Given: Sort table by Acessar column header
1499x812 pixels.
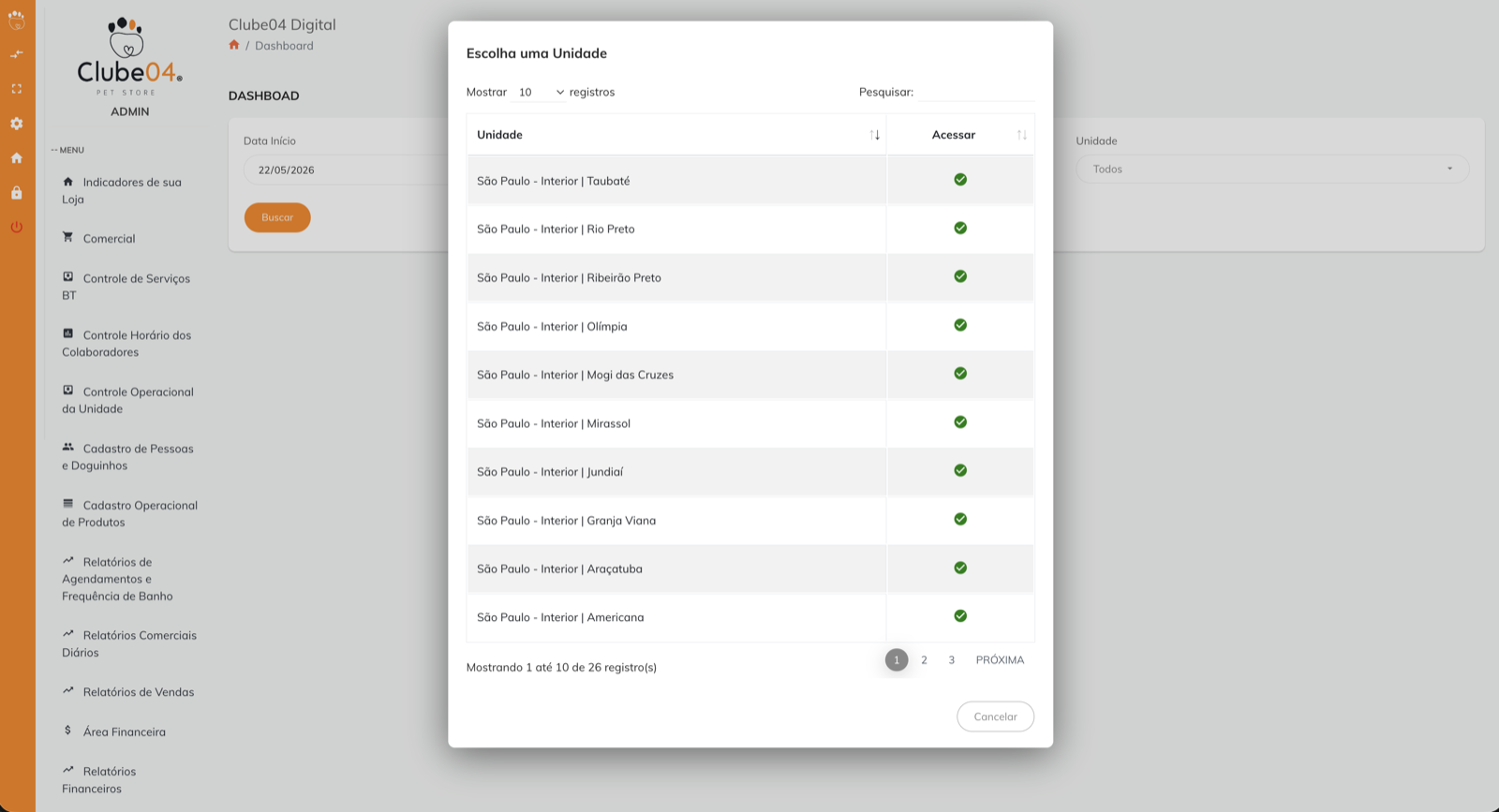Looking at the screenshot, I should 960,135.
